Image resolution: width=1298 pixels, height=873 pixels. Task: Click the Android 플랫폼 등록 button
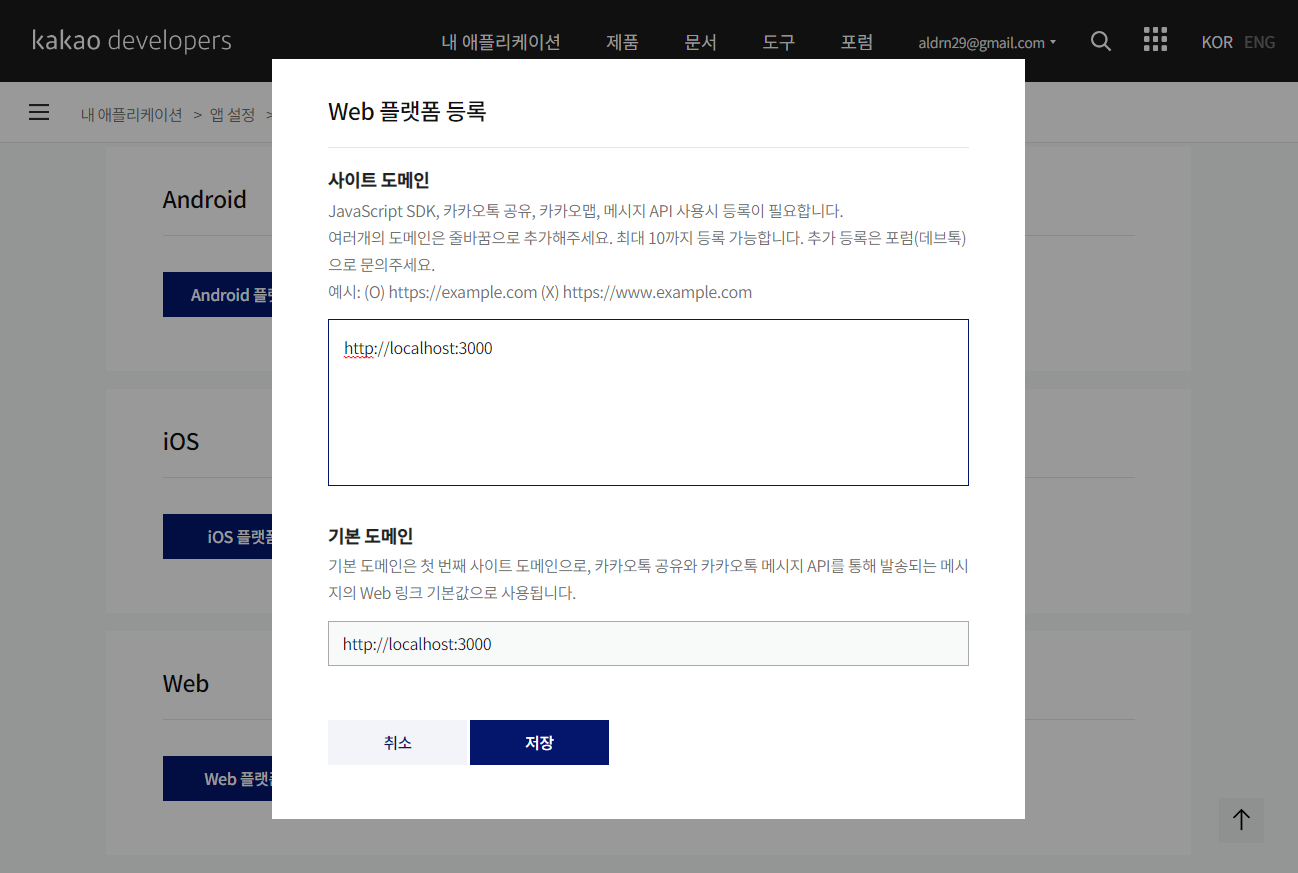pyautogui.click(x=217, y=295)
